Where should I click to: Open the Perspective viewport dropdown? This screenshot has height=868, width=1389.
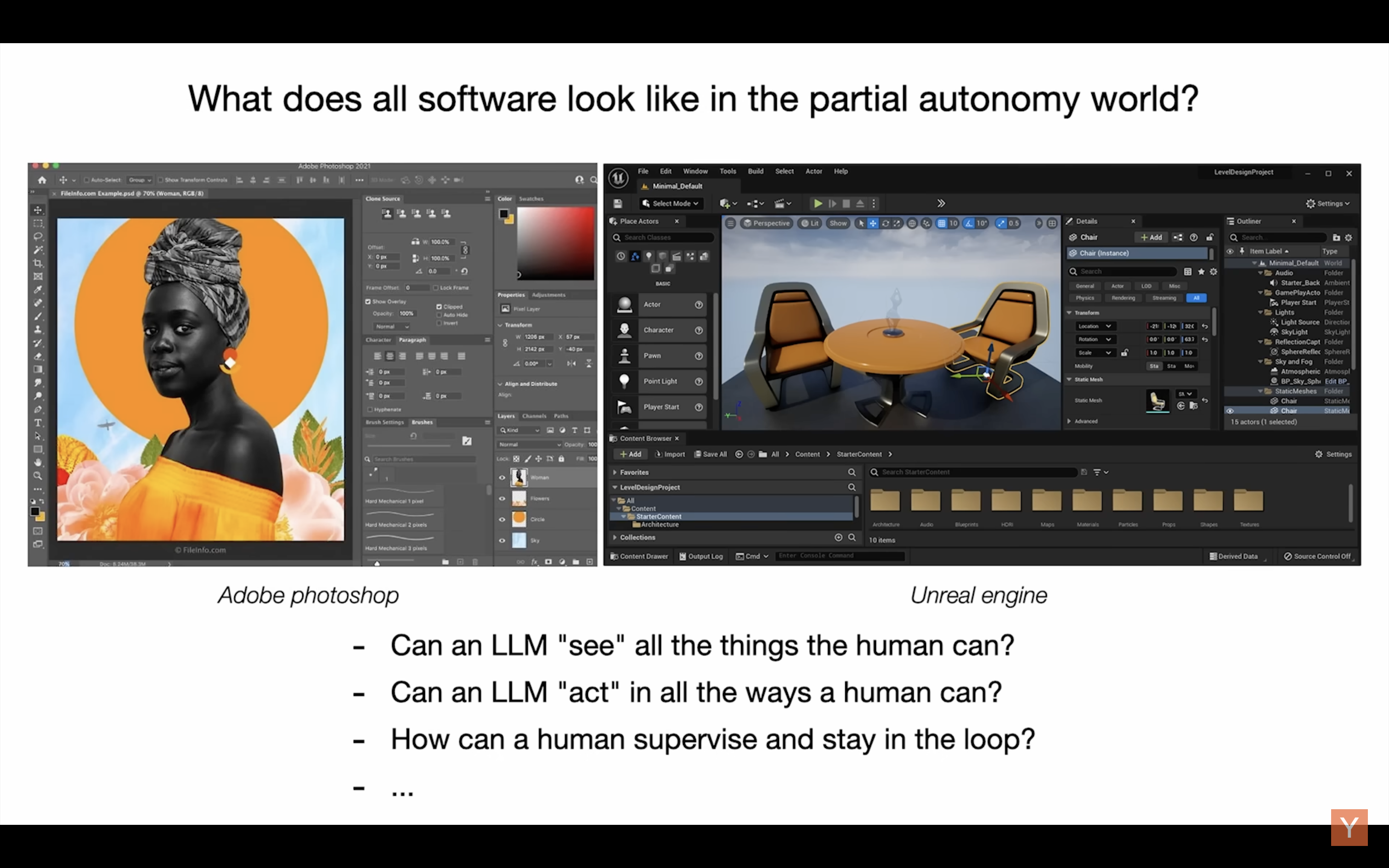[x=766, y=223]
